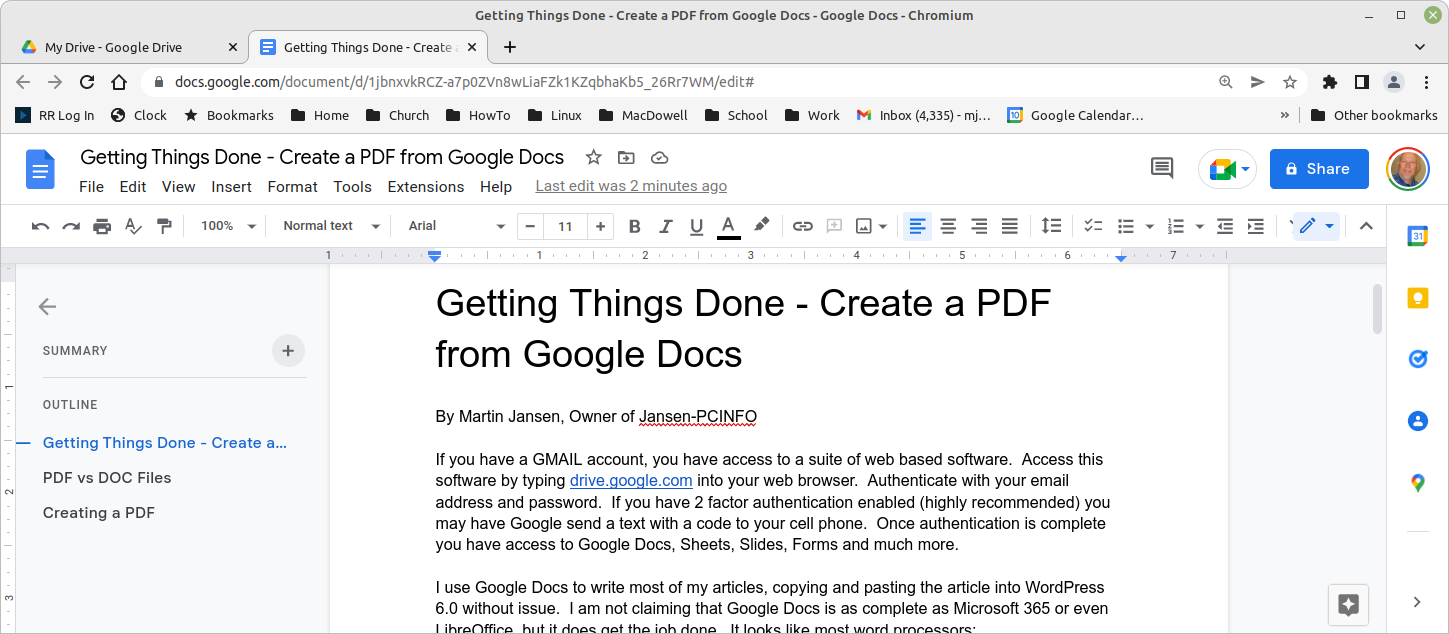Viewport: 1449px width, 634px height.
Task: Open the Normal text style dropdown
Action: point(331,226)
